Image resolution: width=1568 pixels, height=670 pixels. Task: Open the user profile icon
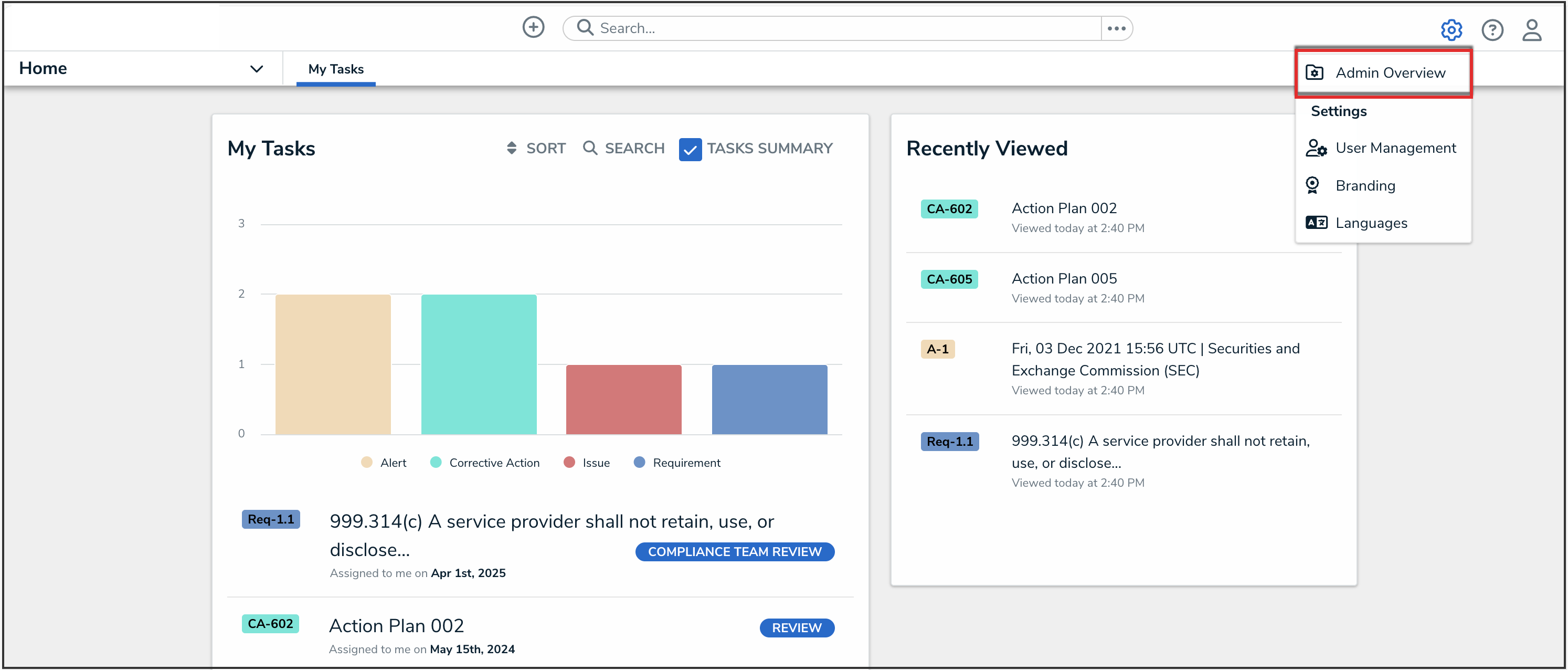coord(1531,29)
